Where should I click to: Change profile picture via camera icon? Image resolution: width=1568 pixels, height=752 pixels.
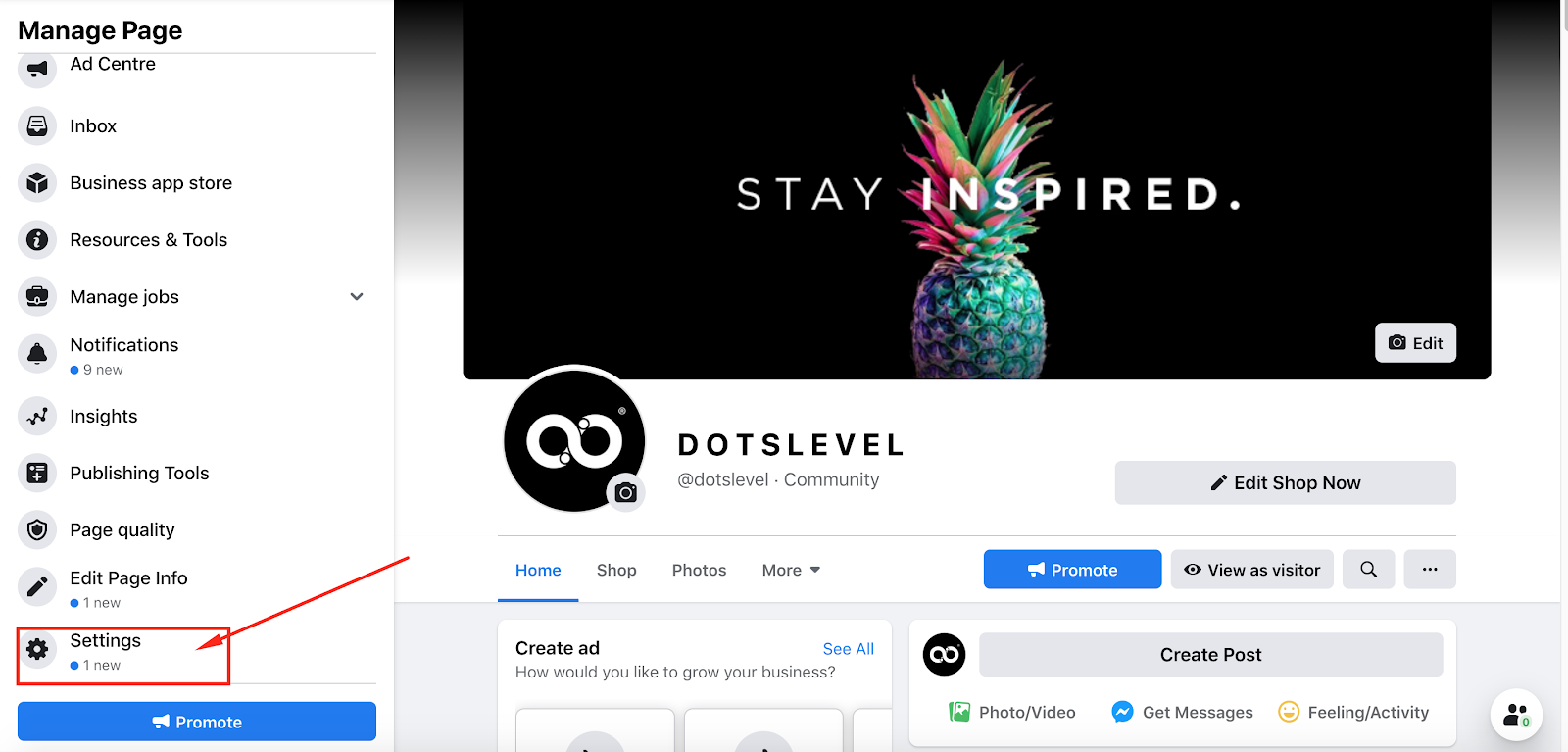626,492
